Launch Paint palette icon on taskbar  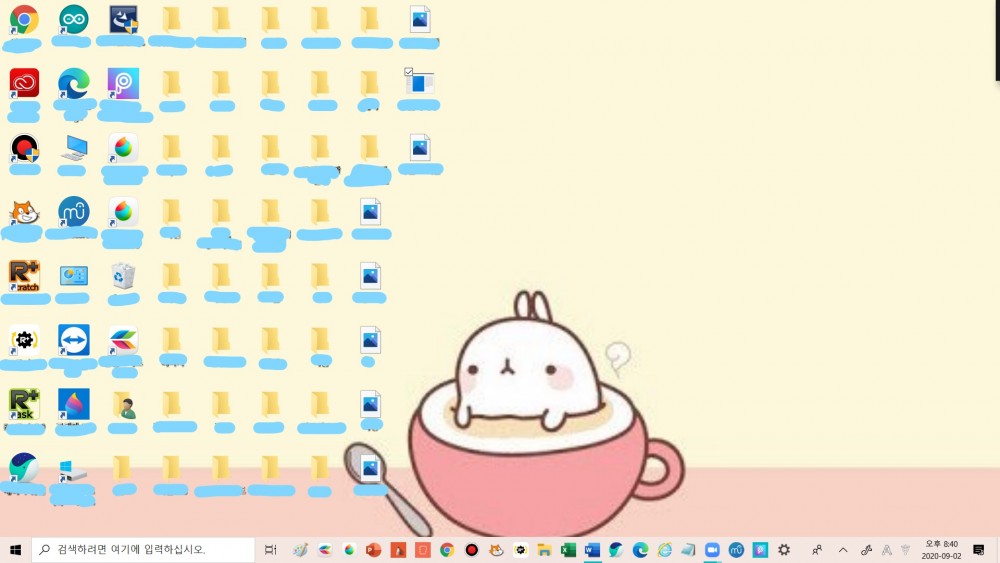coord(300,550)
